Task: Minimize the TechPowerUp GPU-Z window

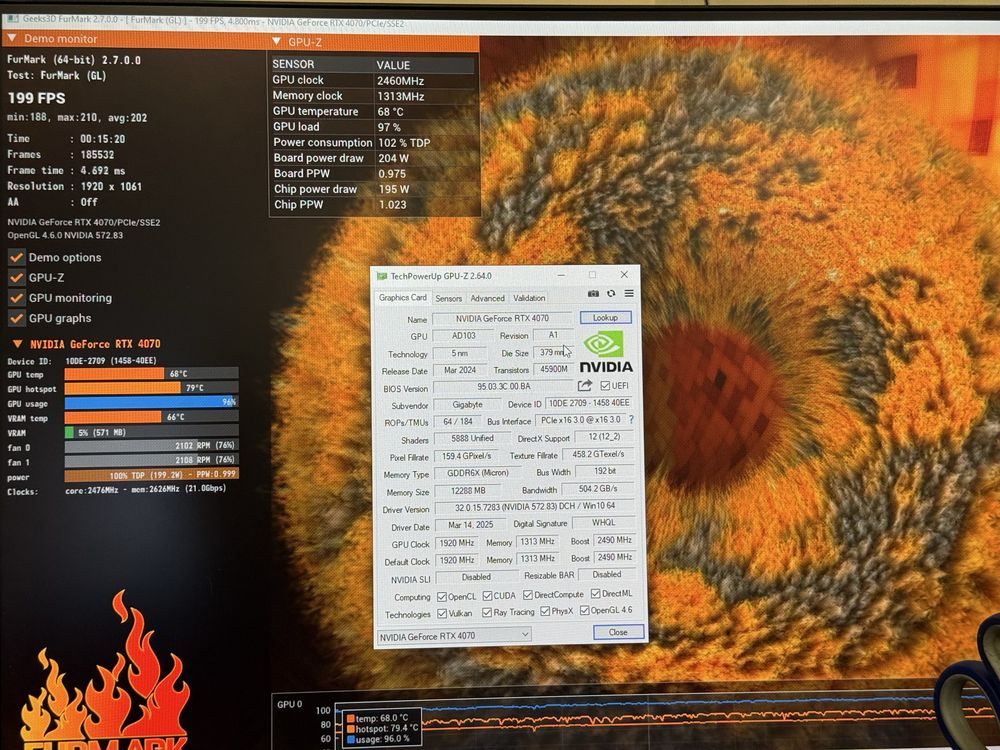Action: [x=561, y=275]
